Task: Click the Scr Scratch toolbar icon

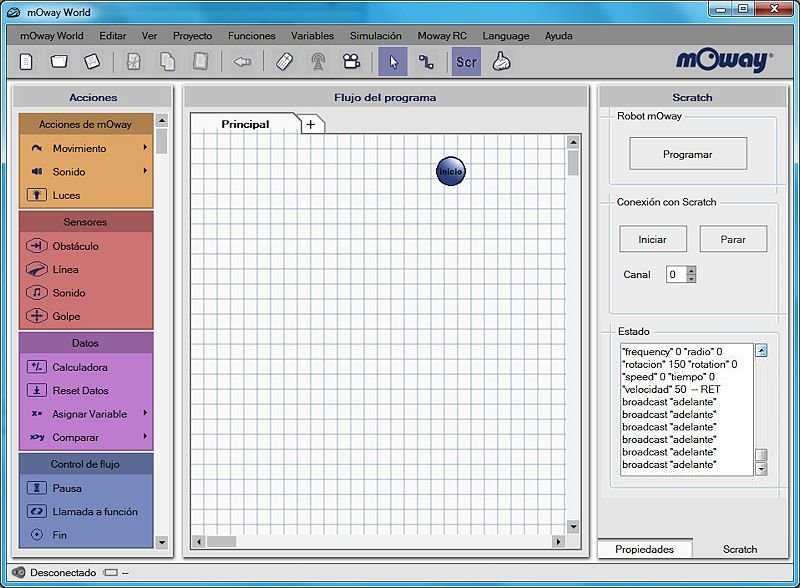Action: [x=466, y=62]
